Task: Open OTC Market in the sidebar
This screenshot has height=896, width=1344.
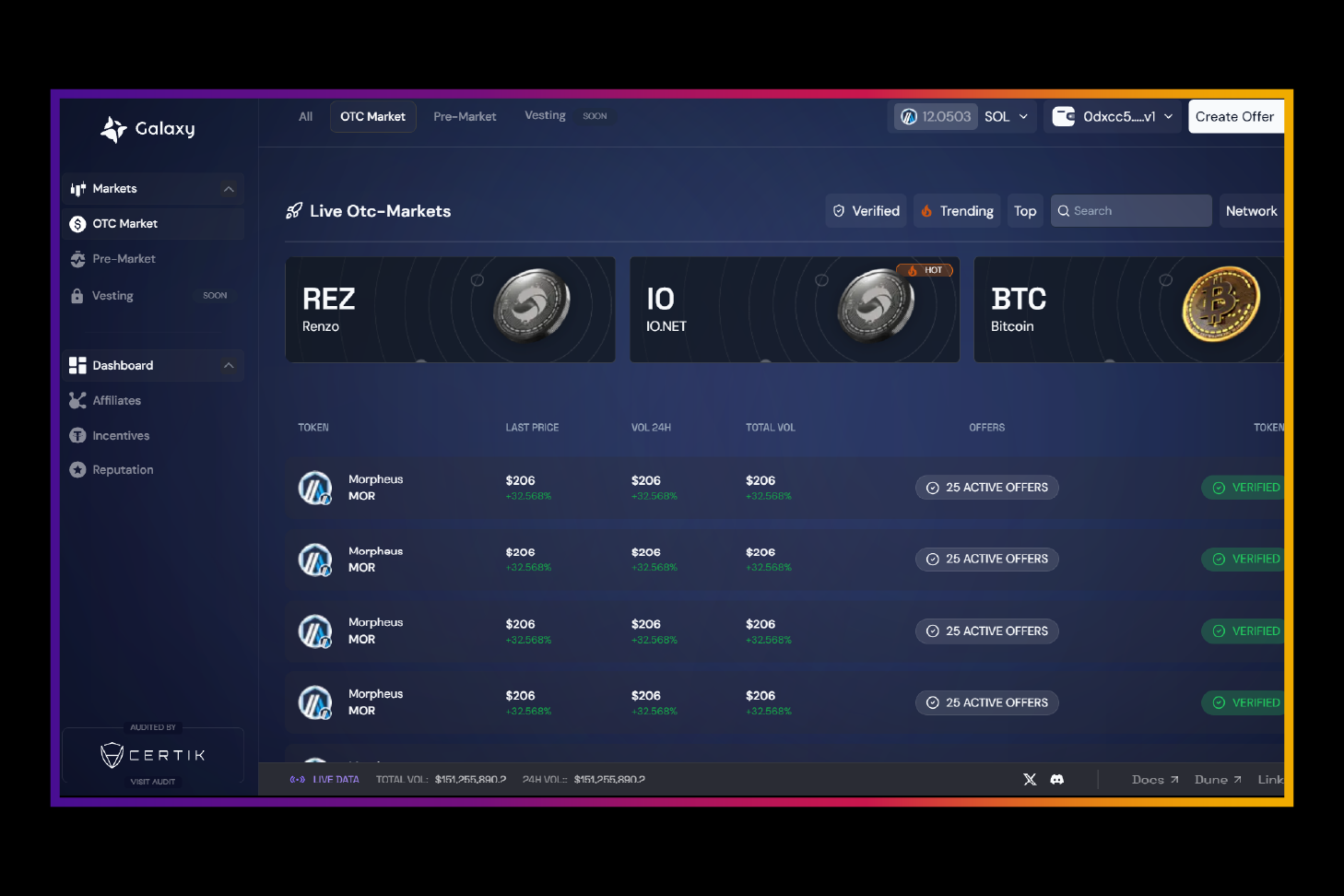Action: click(153, 224)
